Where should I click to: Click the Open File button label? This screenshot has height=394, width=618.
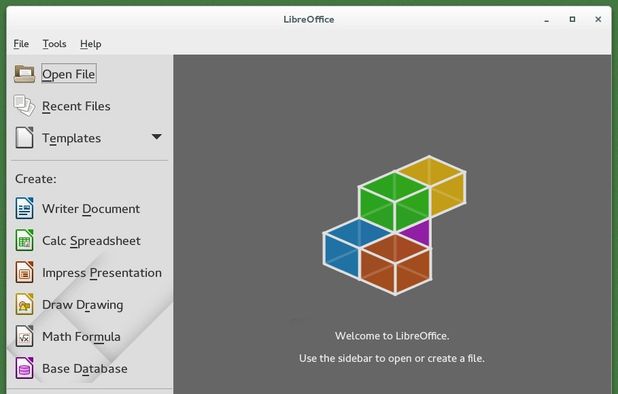point(69,74)
